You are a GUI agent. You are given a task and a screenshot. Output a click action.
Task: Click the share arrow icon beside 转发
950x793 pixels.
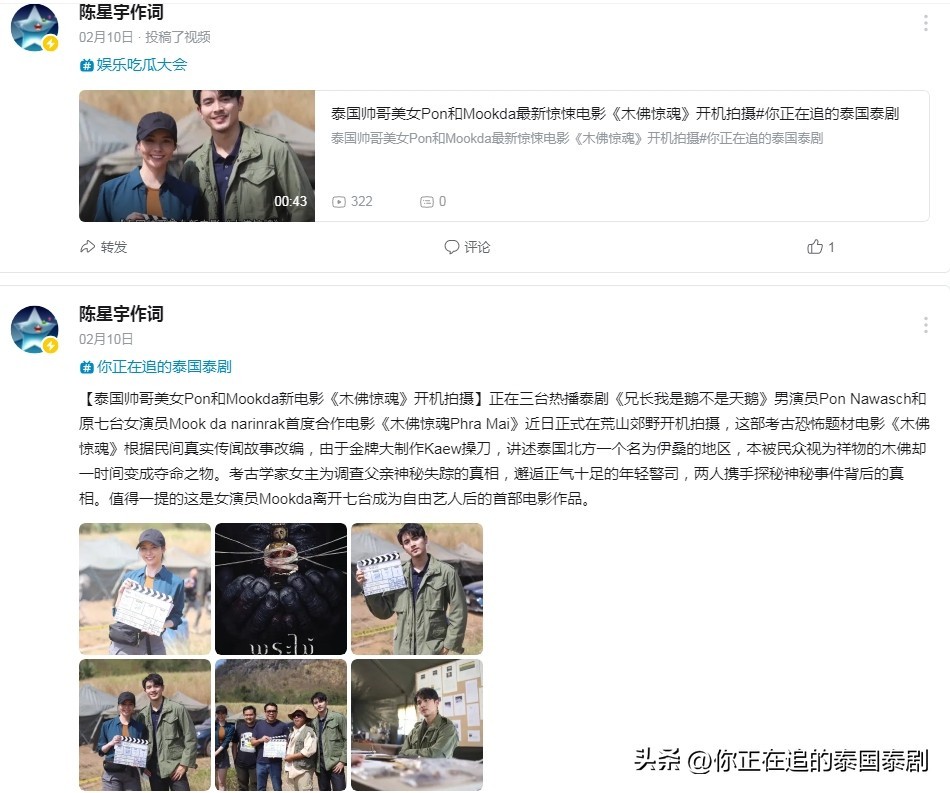pos(87,247)
